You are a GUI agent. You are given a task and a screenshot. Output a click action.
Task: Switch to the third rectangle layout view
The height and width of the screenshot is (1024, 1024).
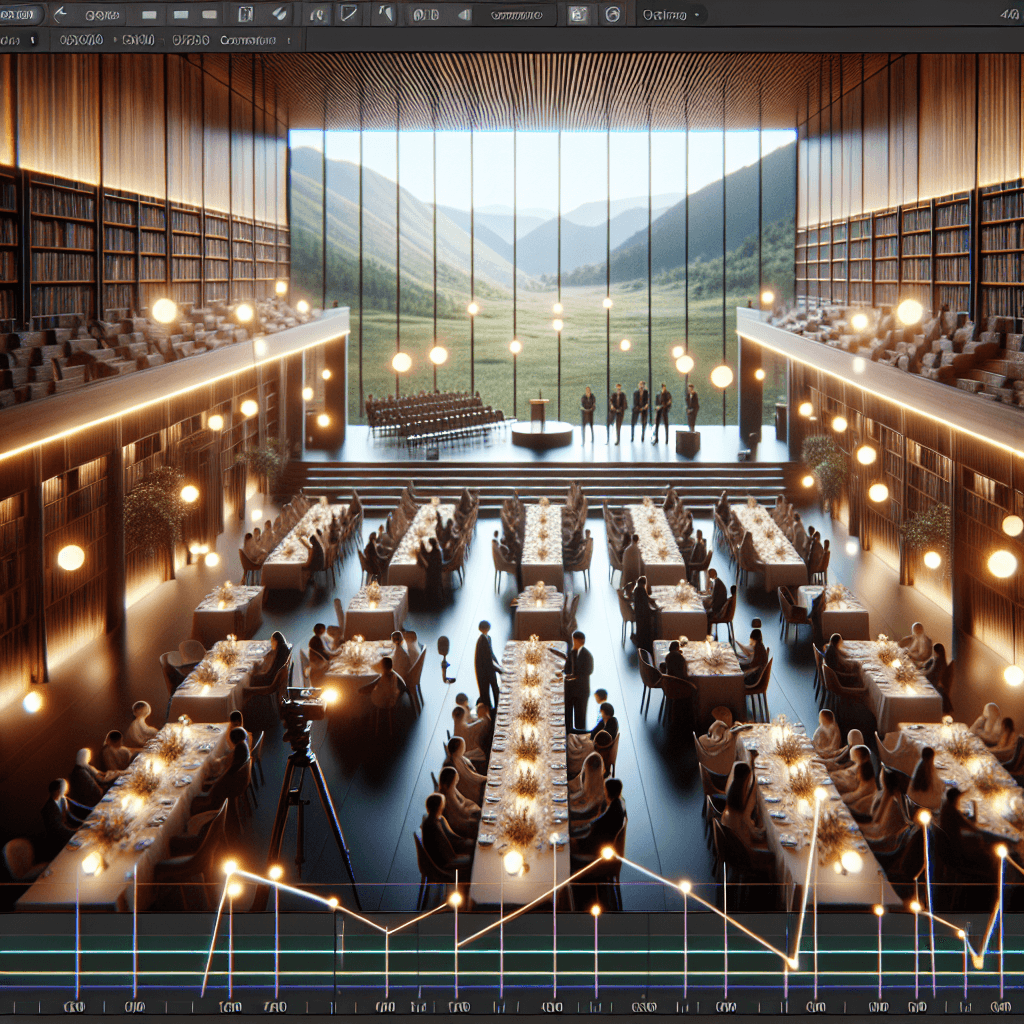tap(209, 14)
